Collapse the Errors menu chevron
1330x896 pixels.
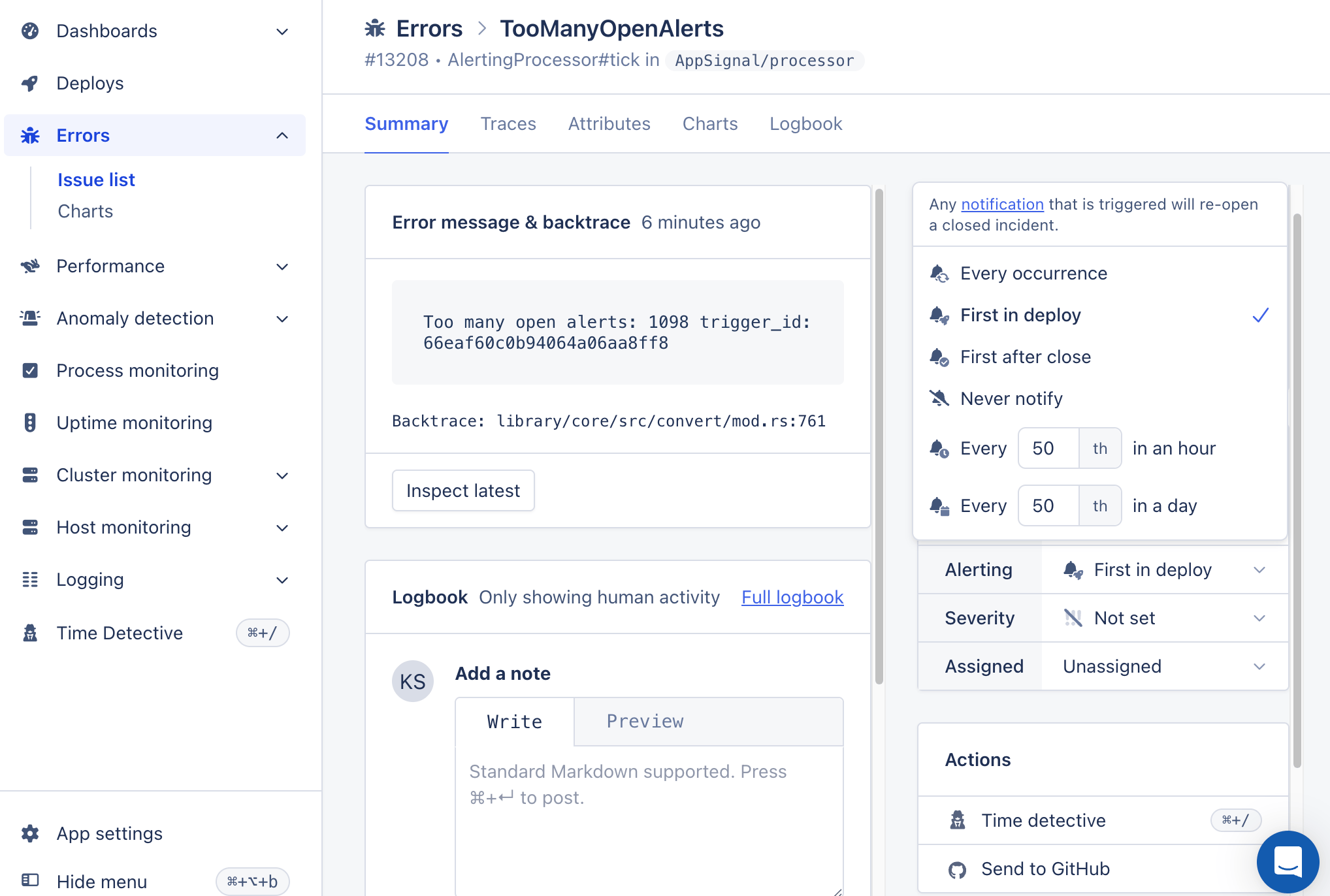click(282, 135)
